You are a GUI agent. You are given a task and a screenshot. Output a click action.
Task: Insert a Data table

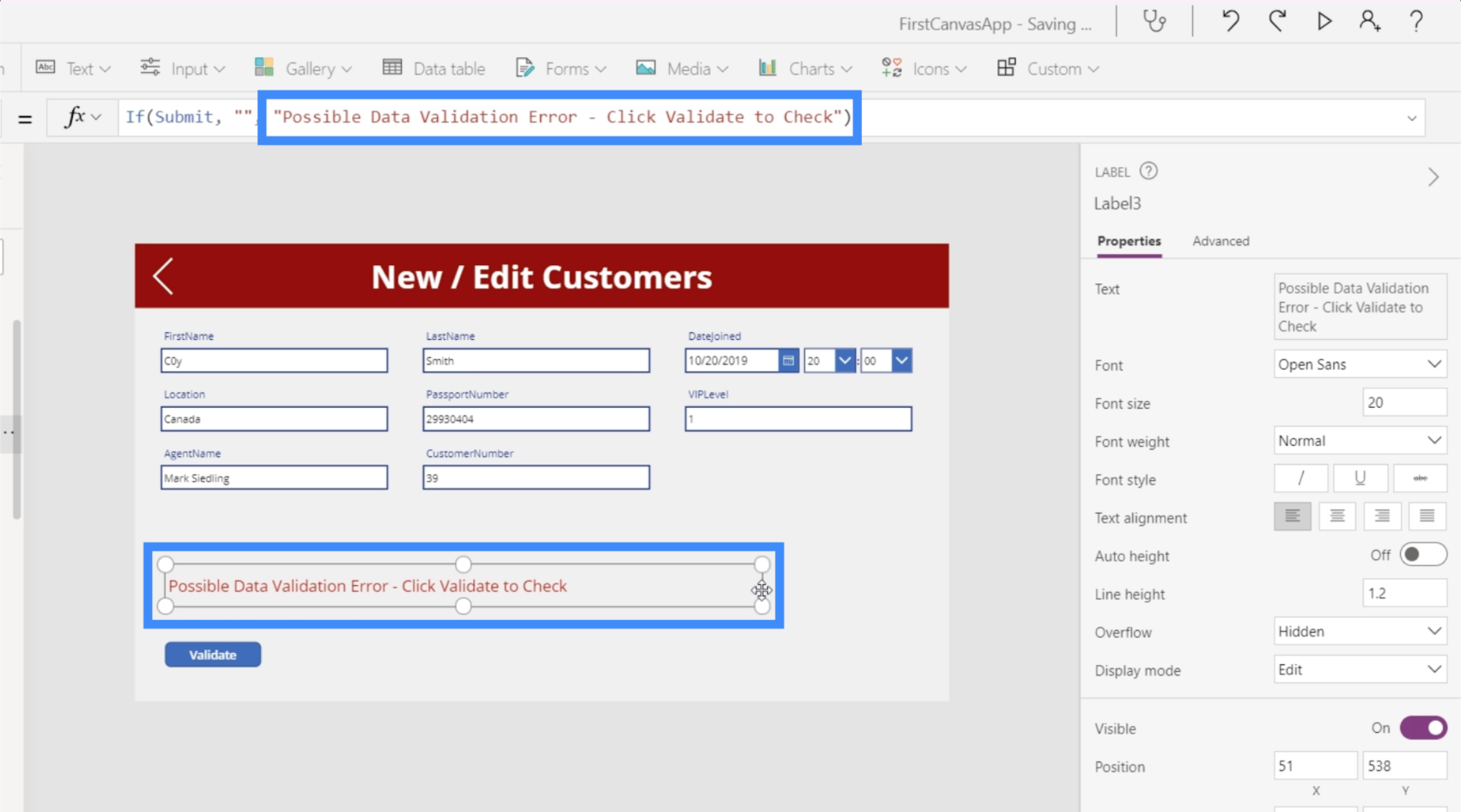(x=434, y=69)
